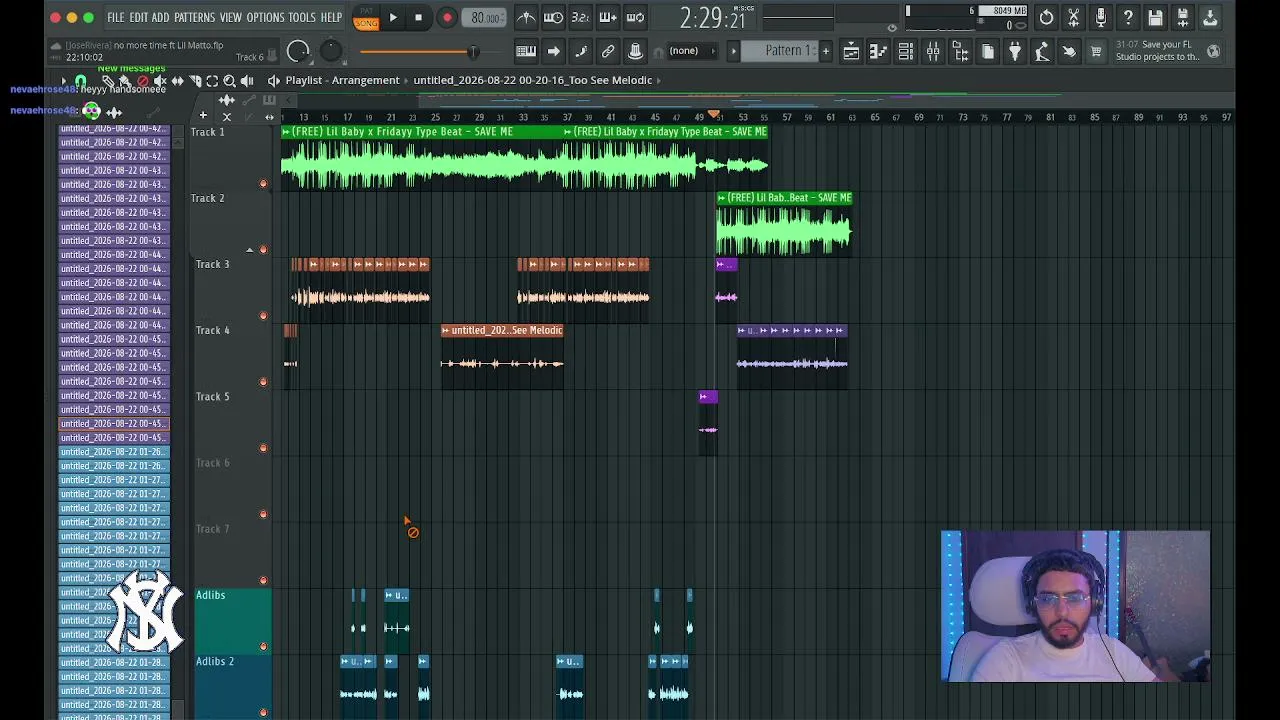The image size is (1280, 720).
Task: Open the PATTERNS menu
Action: tap(194, 17)
